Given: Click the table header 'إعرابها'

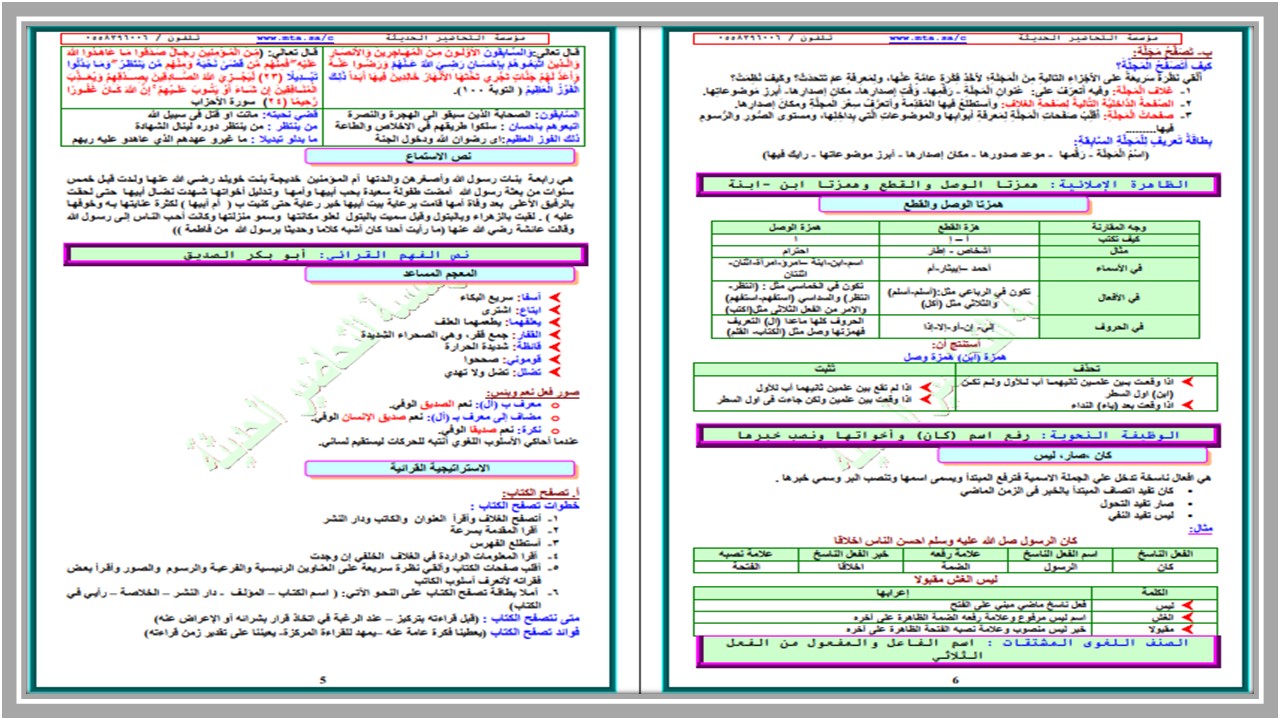Looking at the screenshot, I should tap(891, 591).
